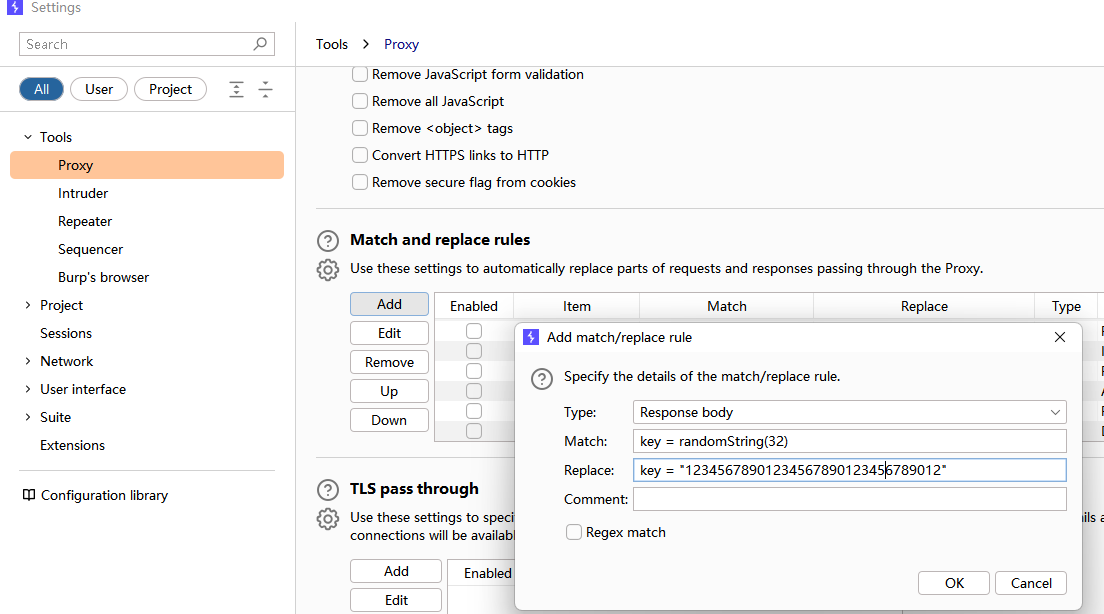
Task: Expand the Network tree section
Action: click(28, 361)
